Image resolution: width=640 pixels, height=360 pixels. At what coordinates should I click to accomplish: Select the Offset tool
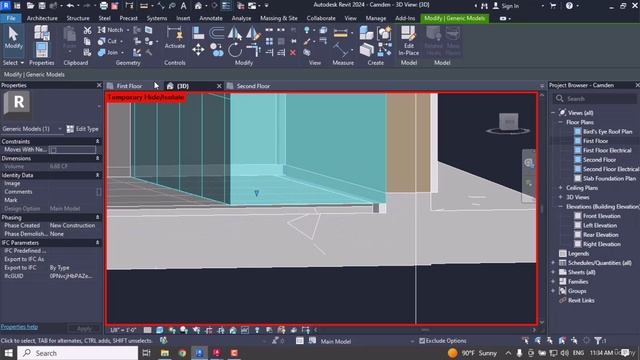(x=217, y=32)
